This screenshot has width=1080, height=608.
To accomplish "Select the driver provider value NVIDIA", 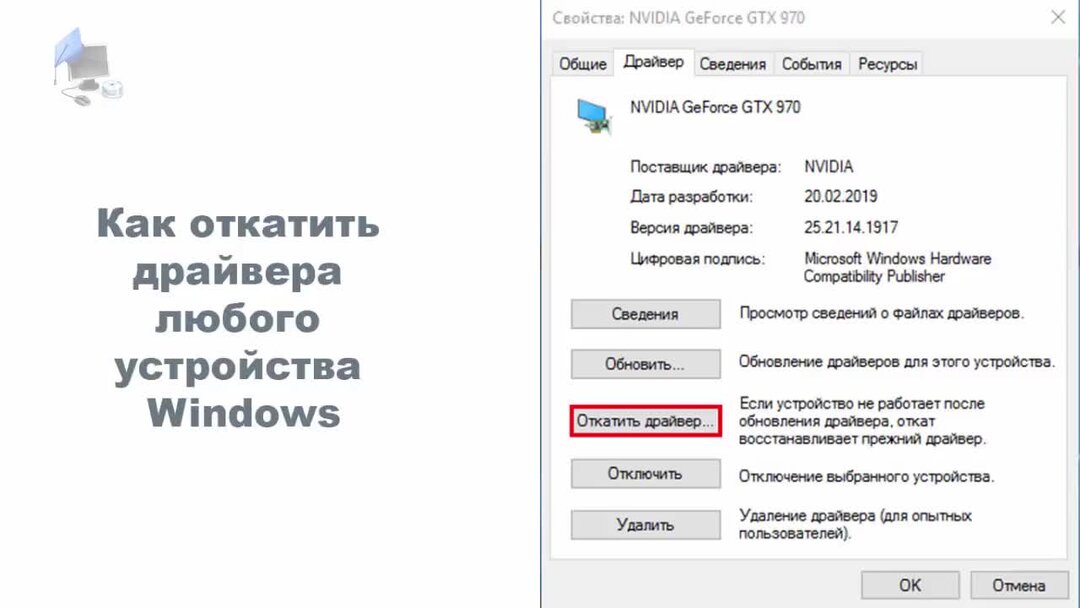I will pyautogui.click(x=829, y=167).
